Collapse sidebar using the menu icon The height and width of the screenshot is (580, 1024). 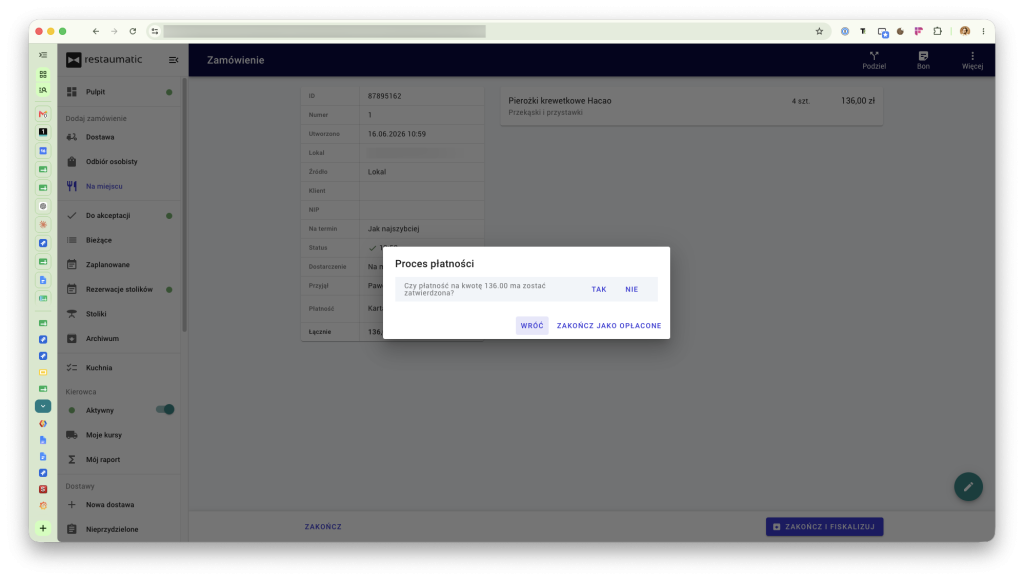[173, 60]
